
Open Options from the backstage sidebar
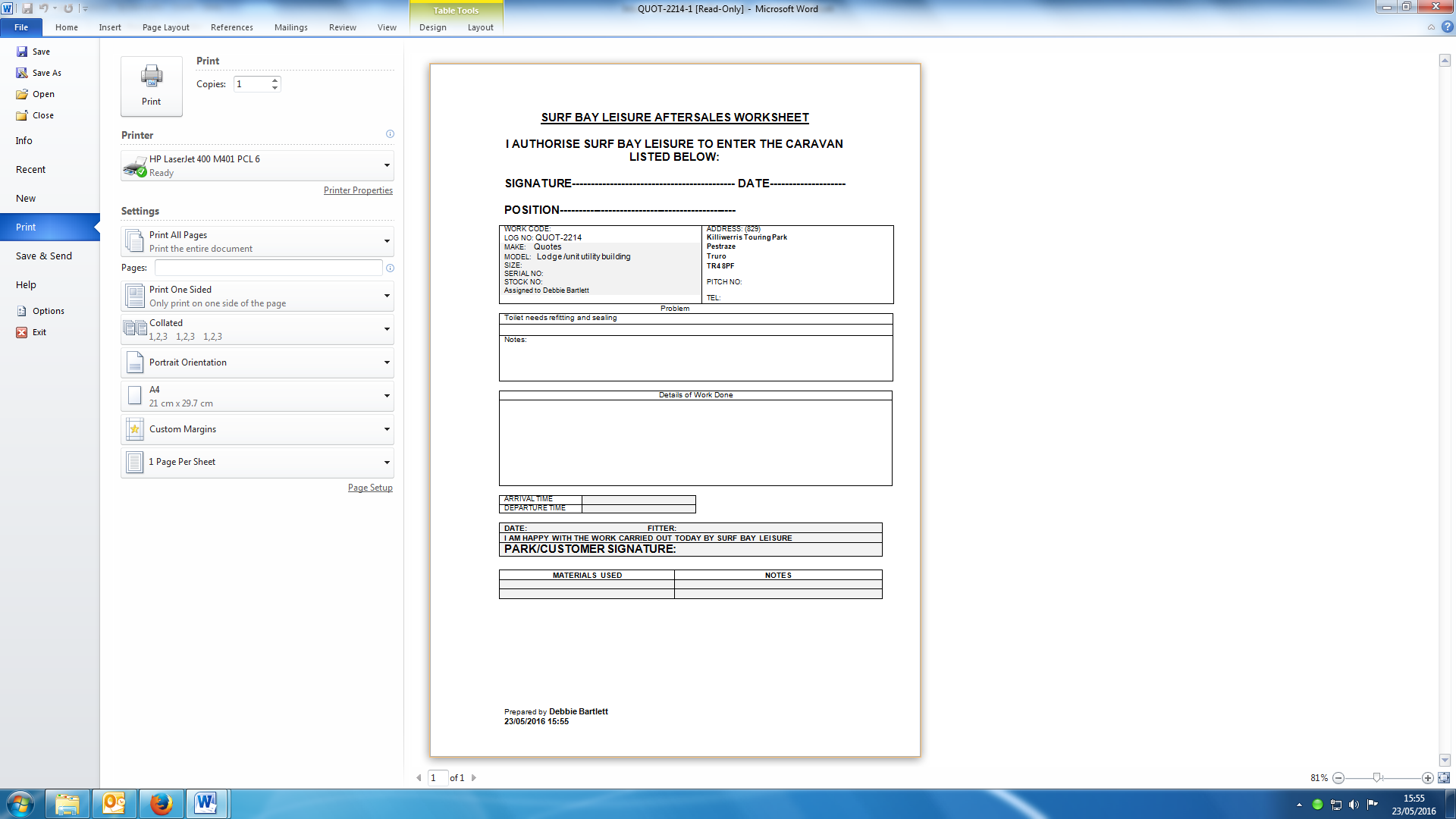(x=48, y=311)
